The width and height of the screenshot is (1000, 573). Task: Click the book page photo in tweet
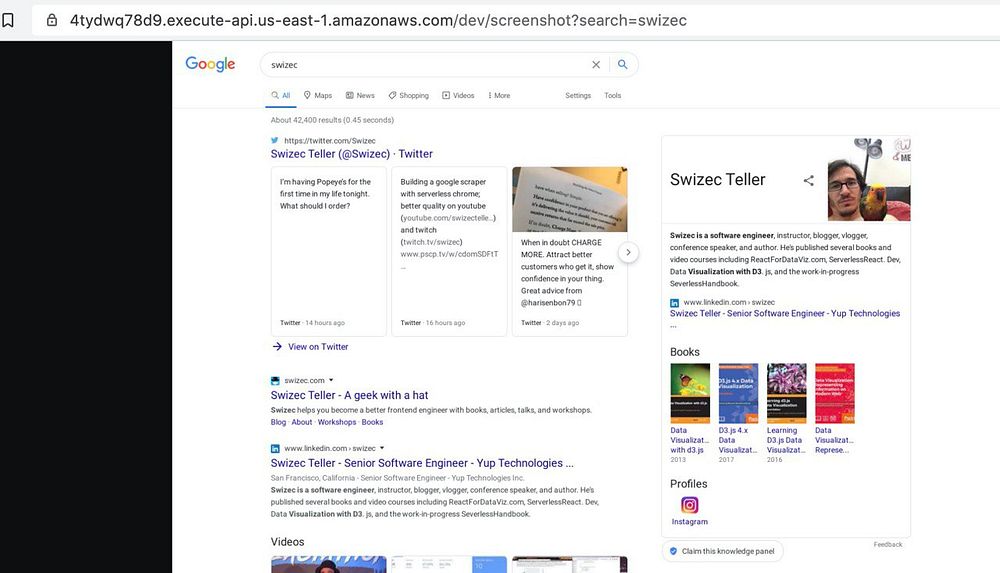click(570, 199)
